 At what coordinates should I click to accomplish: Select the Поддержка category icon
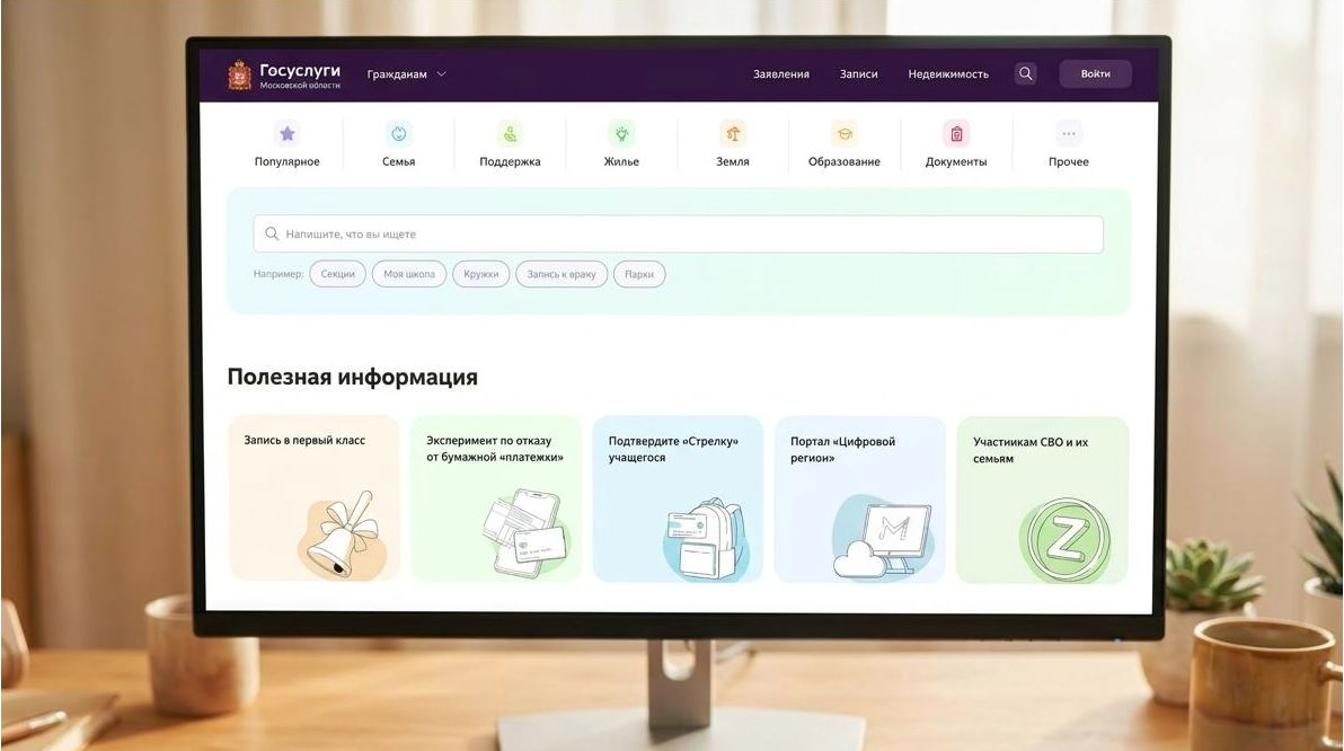click(x=510, y=134)
